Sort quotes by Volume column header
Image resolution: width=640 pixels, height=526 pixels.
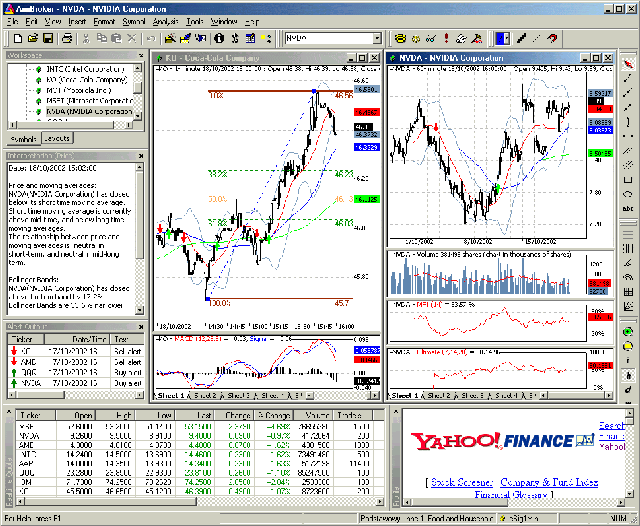[x=312, y=415]
